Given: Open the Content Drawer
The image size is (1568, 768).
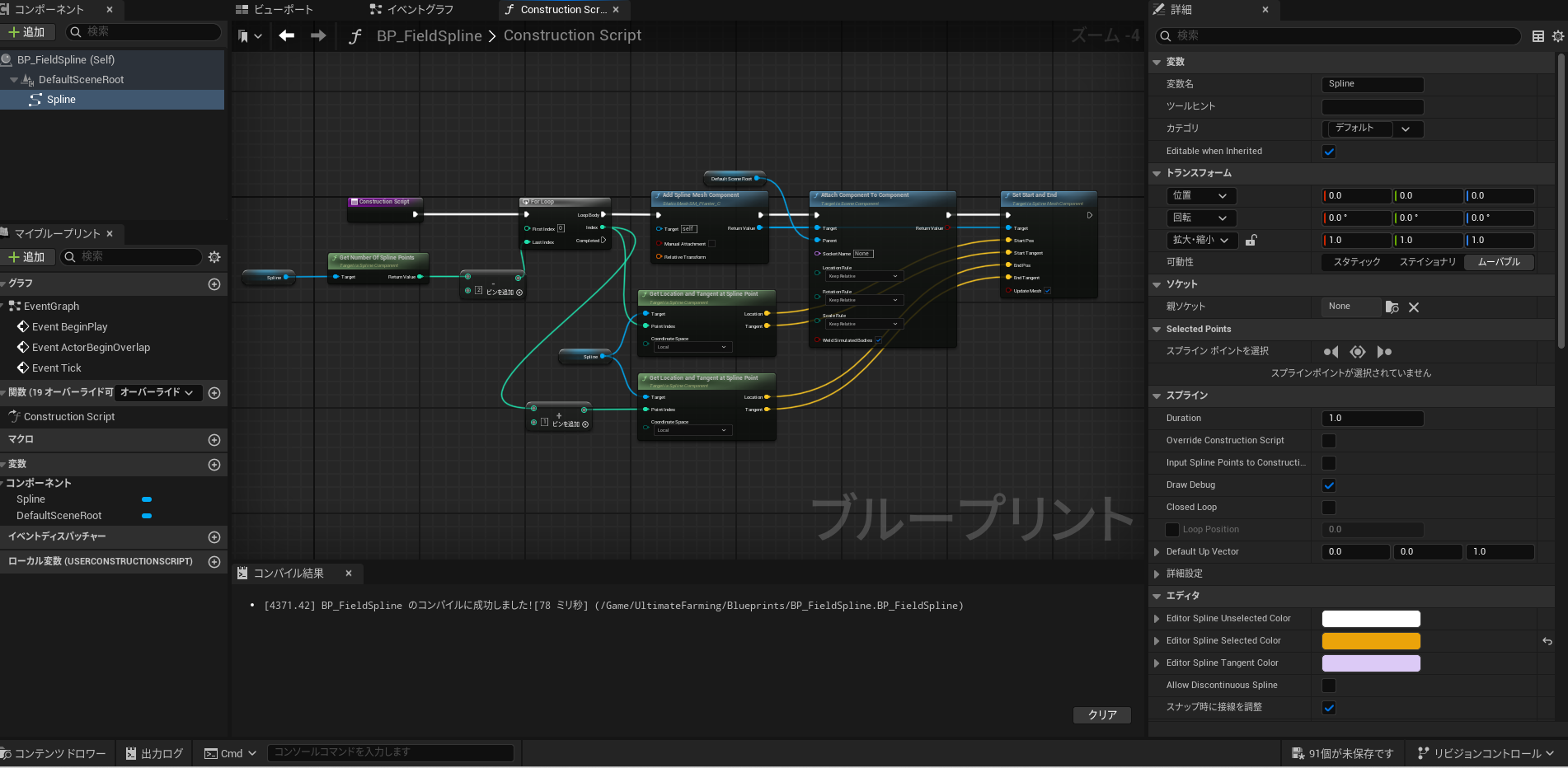Looking at the screenshot, I should pos(53,752).
